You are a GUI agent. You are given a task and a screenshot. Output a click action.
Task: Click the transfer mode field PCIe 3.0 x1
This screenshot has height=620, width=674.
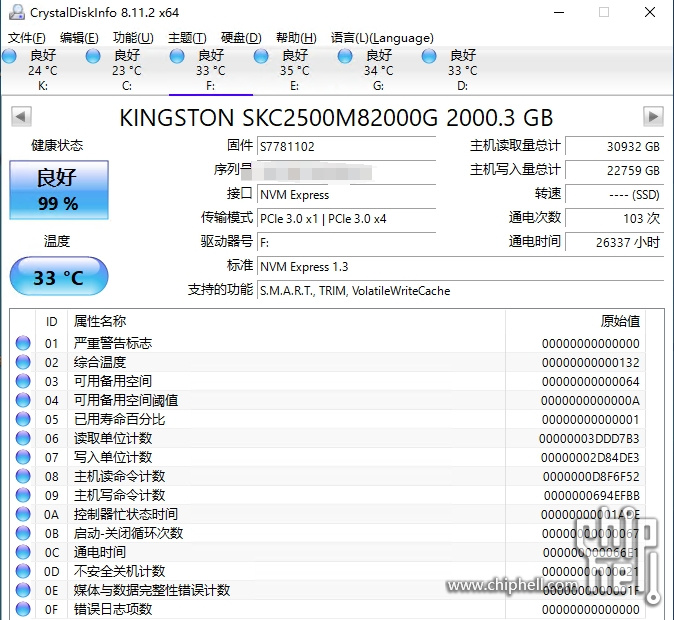coord(346,219)
